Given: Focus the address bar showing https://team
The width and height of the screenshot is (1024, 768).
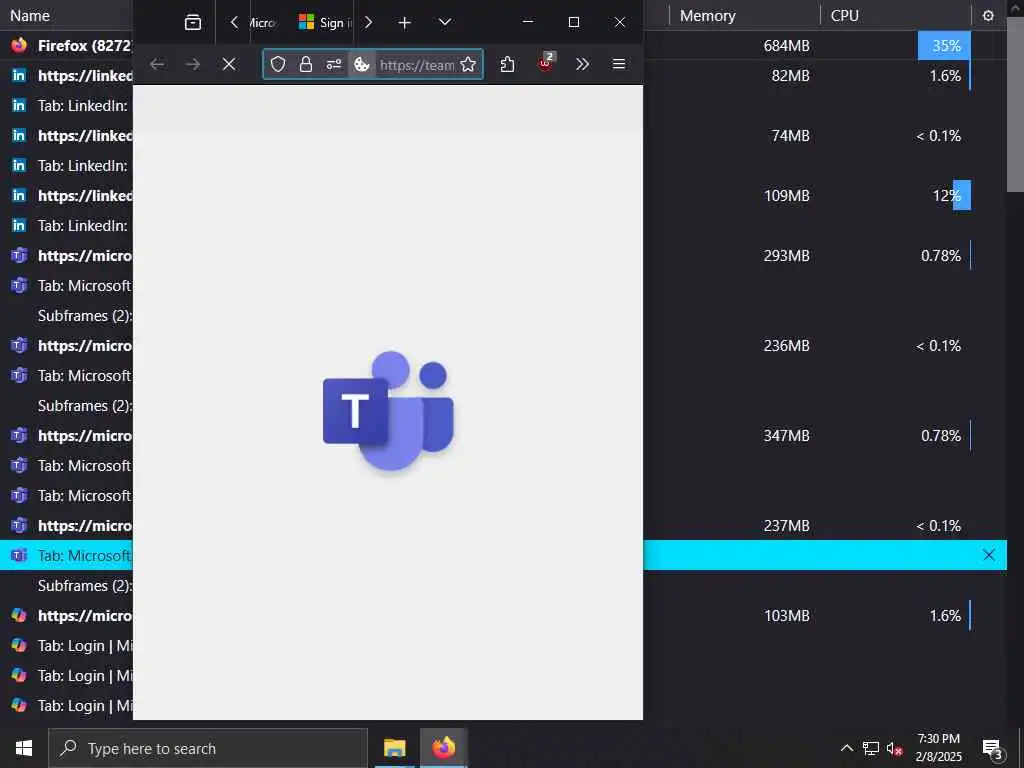Looking at the screenshot, I should (417, 65).
